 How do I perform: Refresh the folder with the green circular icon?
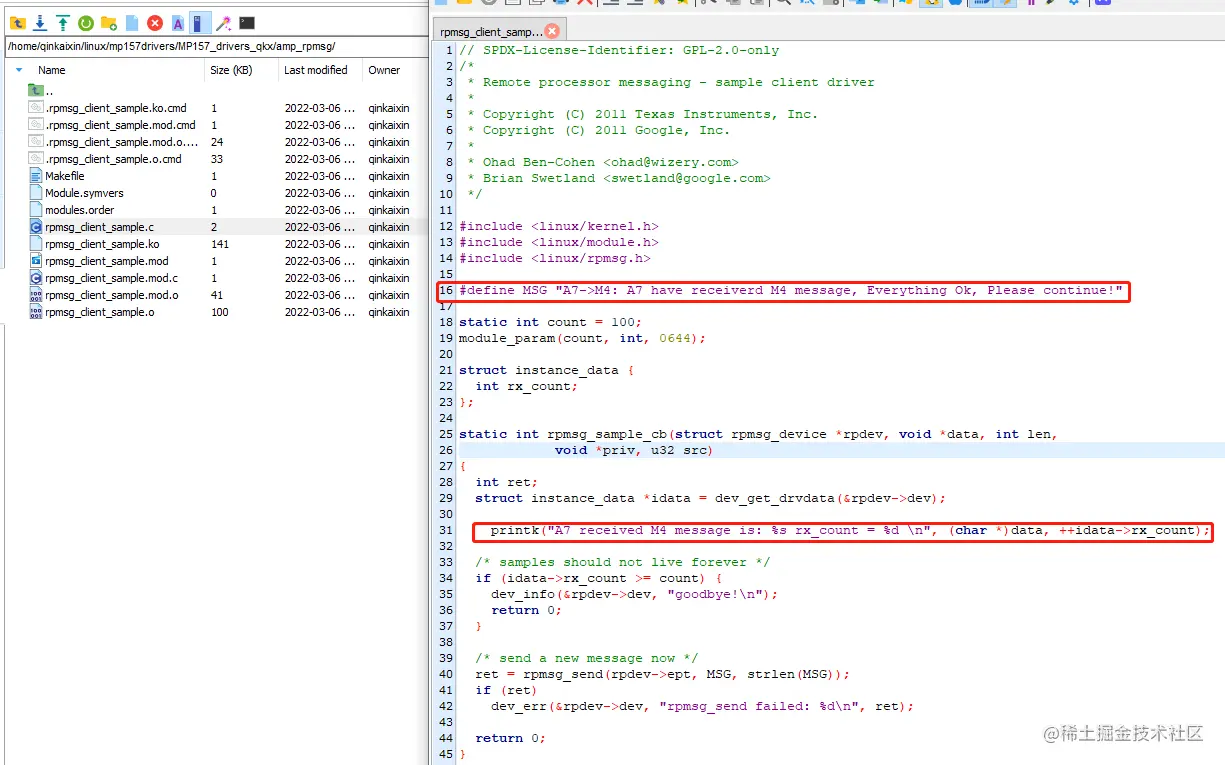pyautogui.click(x=86, y=23)
